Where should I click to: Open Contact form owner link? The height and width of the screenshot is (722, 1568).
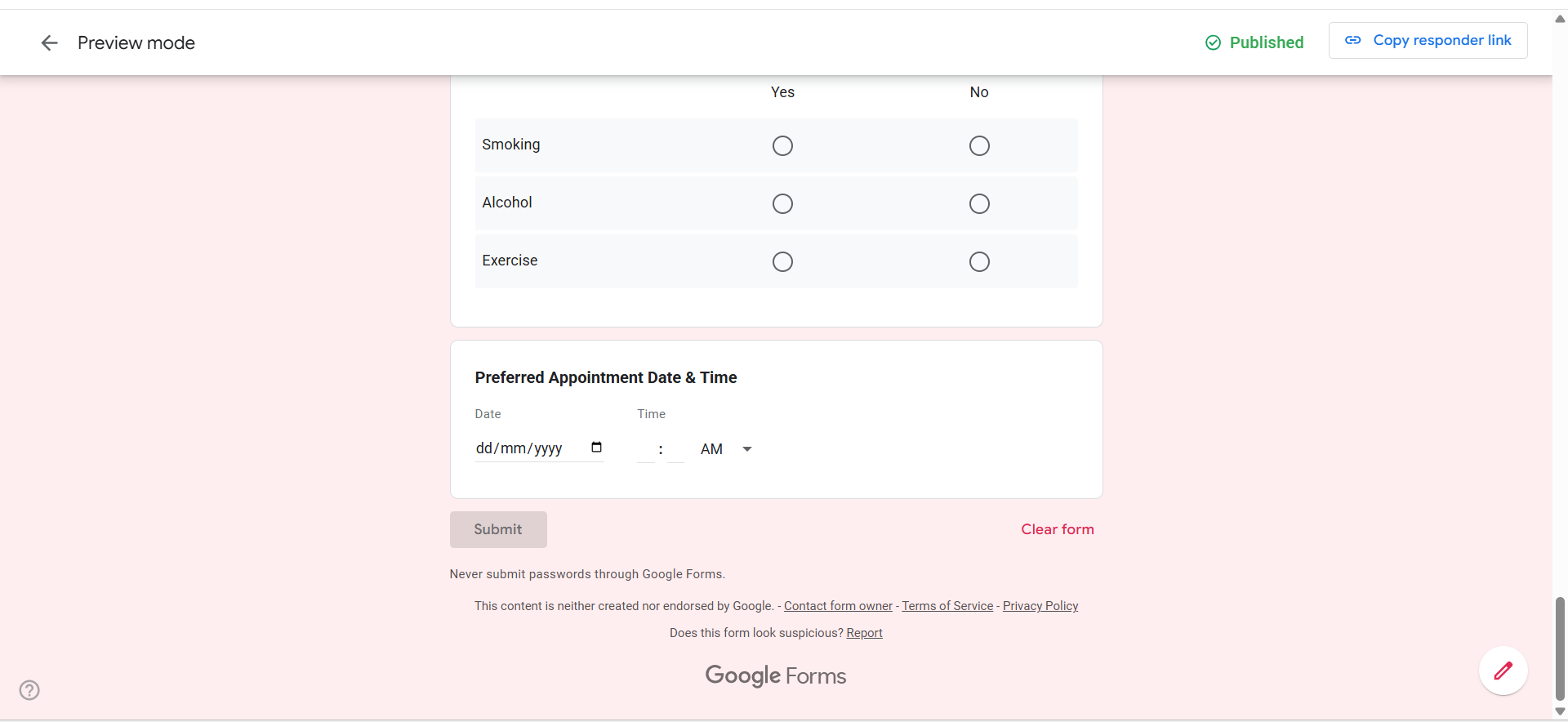(x=838, y=606)
